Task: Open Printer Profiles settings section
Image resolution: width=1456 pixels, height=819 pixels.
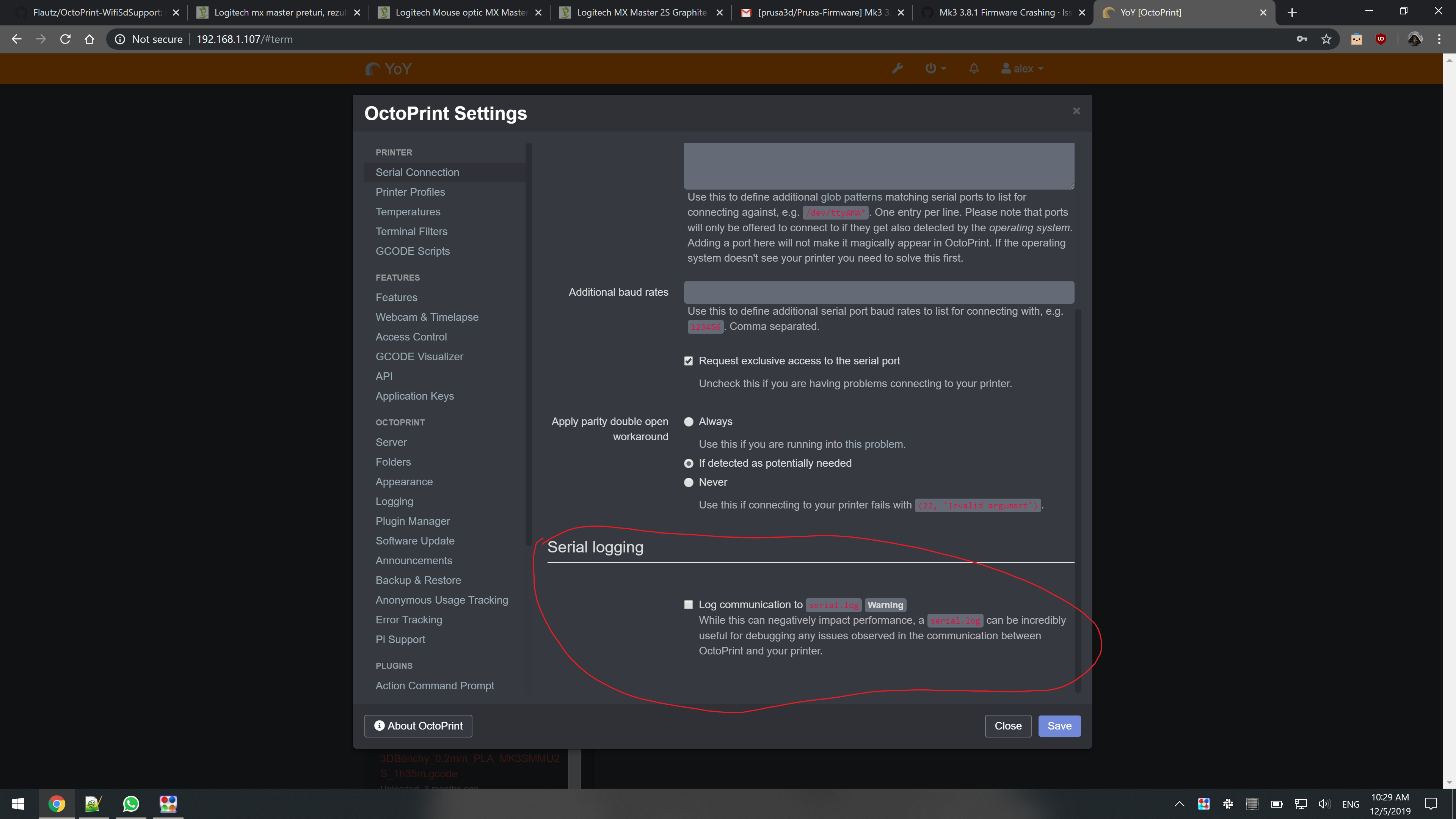Action: pyautogui.click(x=445, y=192)
